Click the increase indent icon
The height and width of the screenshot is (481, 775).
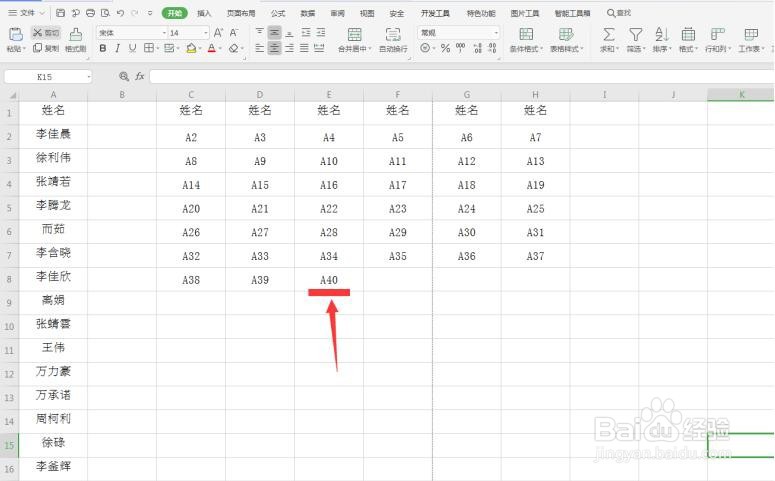pos(321,33)
